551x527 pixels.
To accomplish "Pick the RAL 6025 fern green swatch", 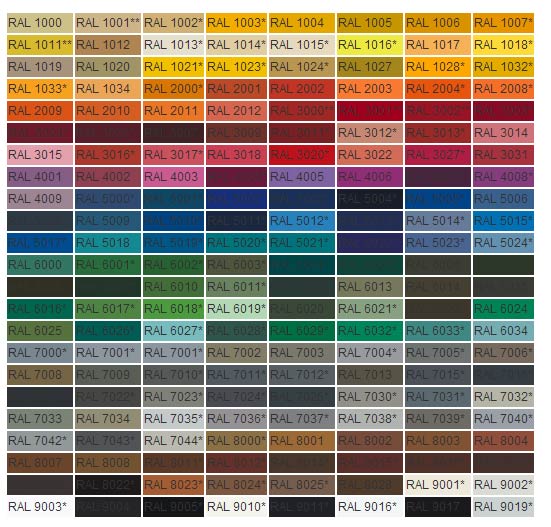I will (x=40, y=331).
